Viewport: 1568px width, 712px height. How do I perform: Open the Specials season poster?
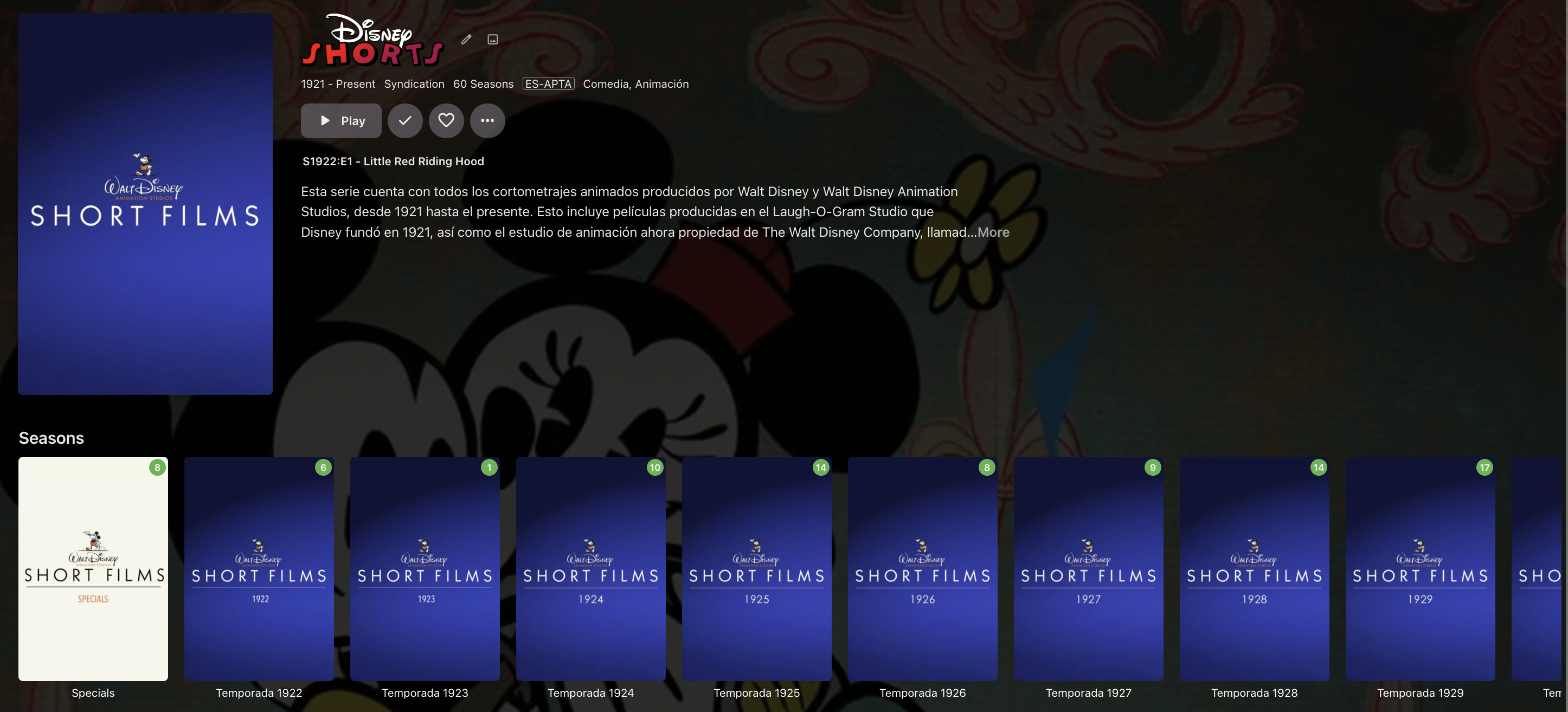[x=93, y=568]
